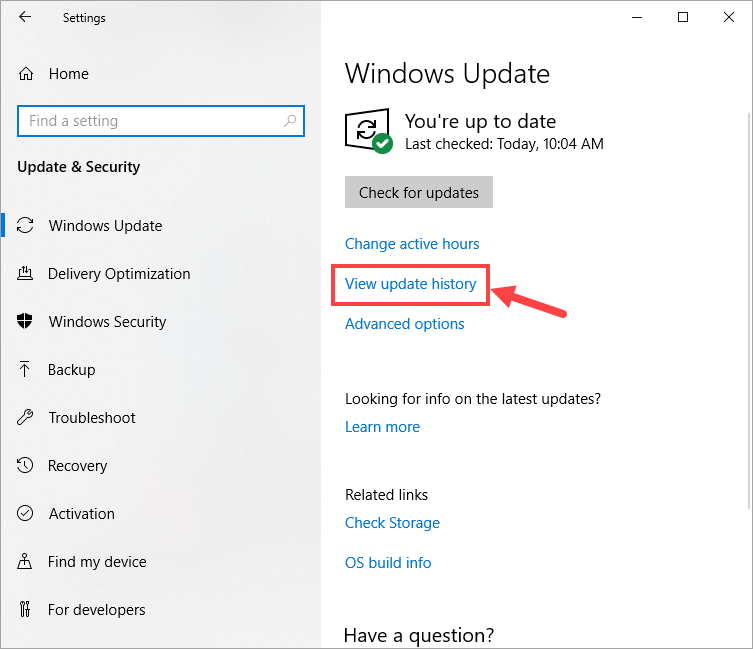The width and height of the screenshot is (753, 649).
Task: Click the Activation checkmark circle icon
Action: point(25,513)
